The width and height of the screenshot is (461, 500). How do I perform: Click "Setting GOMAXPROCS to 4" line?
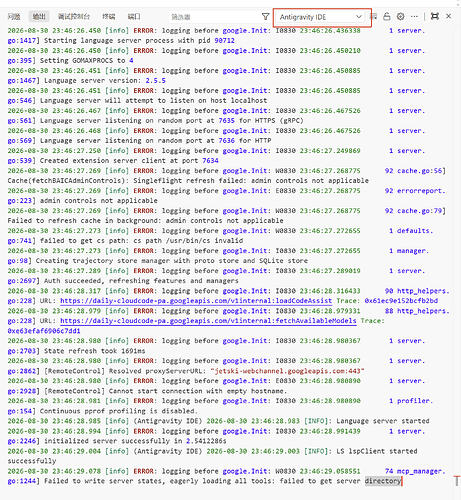70,60
